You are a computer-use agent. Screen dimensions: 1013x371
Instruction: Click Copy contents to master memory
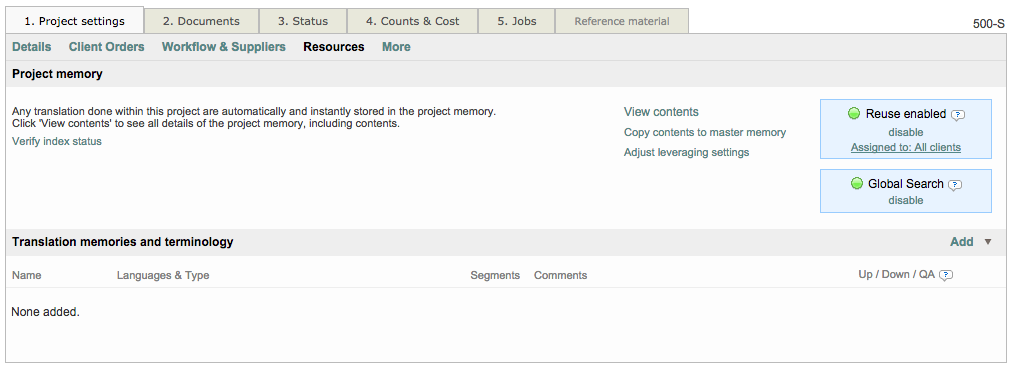pos(705,132)
